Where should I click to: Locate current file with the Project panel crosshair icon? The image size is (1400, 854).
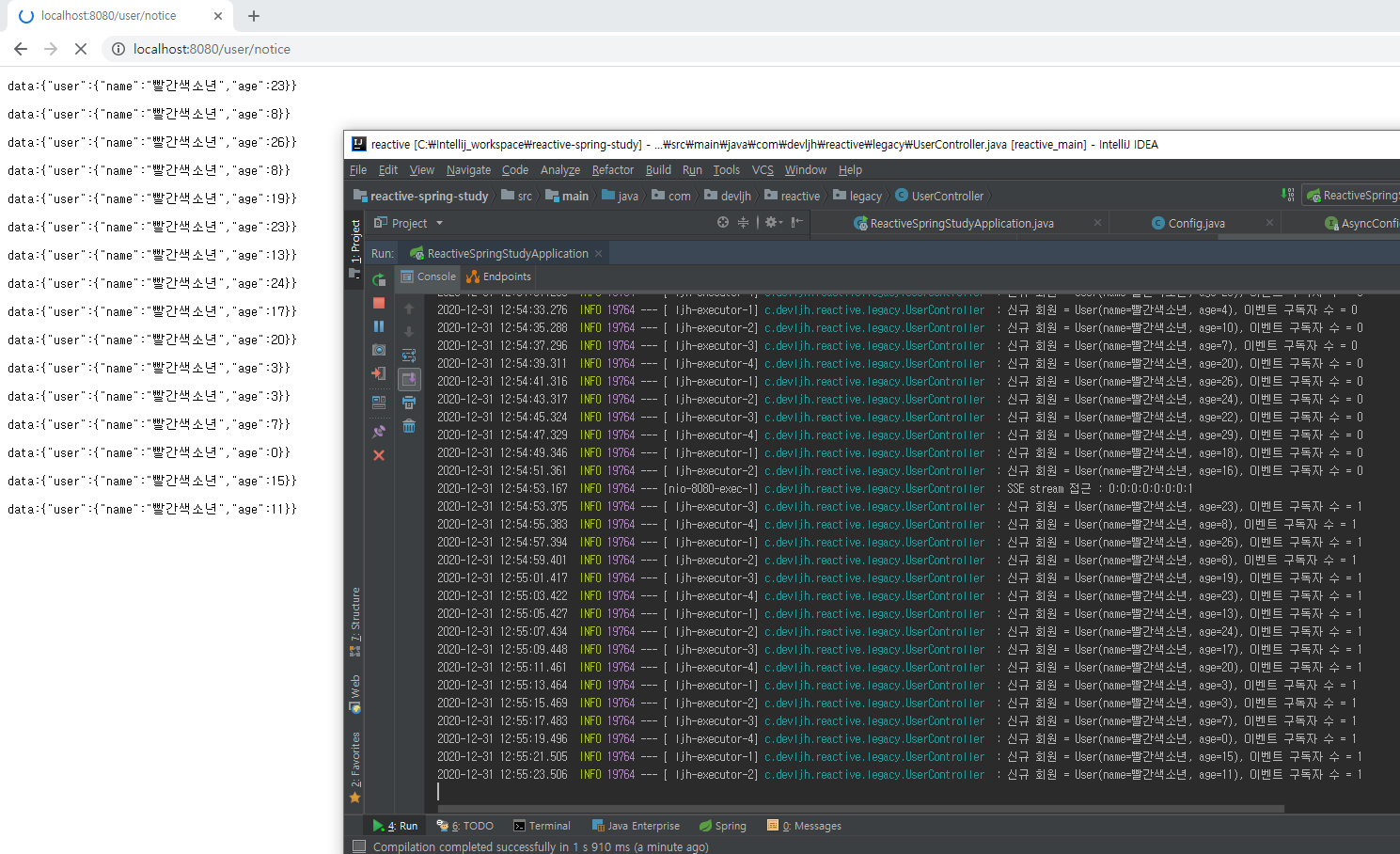pyautogui.click(x=723, y=223)
